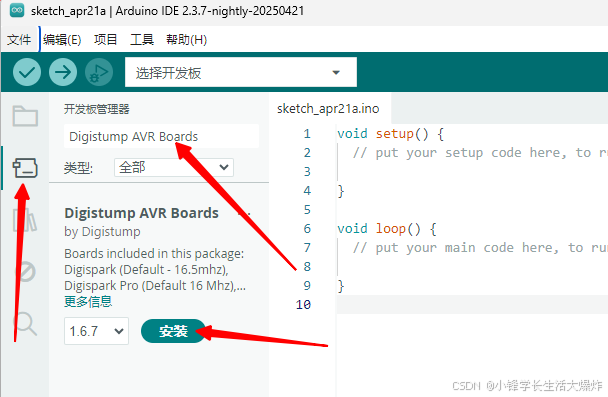Click the 开发板管理器 panel heading
Screen dimensions: 608x397
pyautogui.click(x=97, y=109)
